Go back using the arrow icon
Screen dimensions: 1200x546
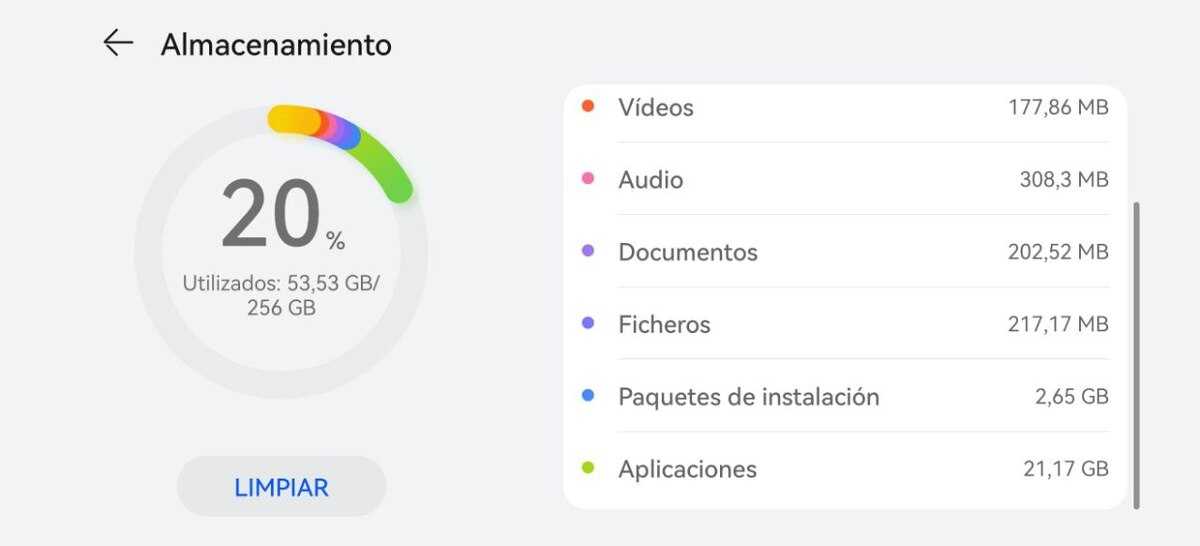coord(118,43)
